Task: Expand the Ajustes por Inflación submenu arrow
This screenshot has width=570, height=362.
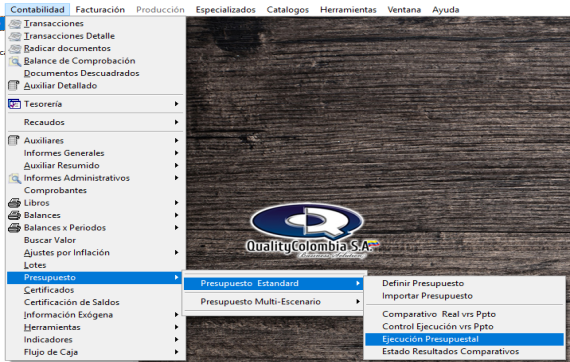Action: click(x=176, y=253)
